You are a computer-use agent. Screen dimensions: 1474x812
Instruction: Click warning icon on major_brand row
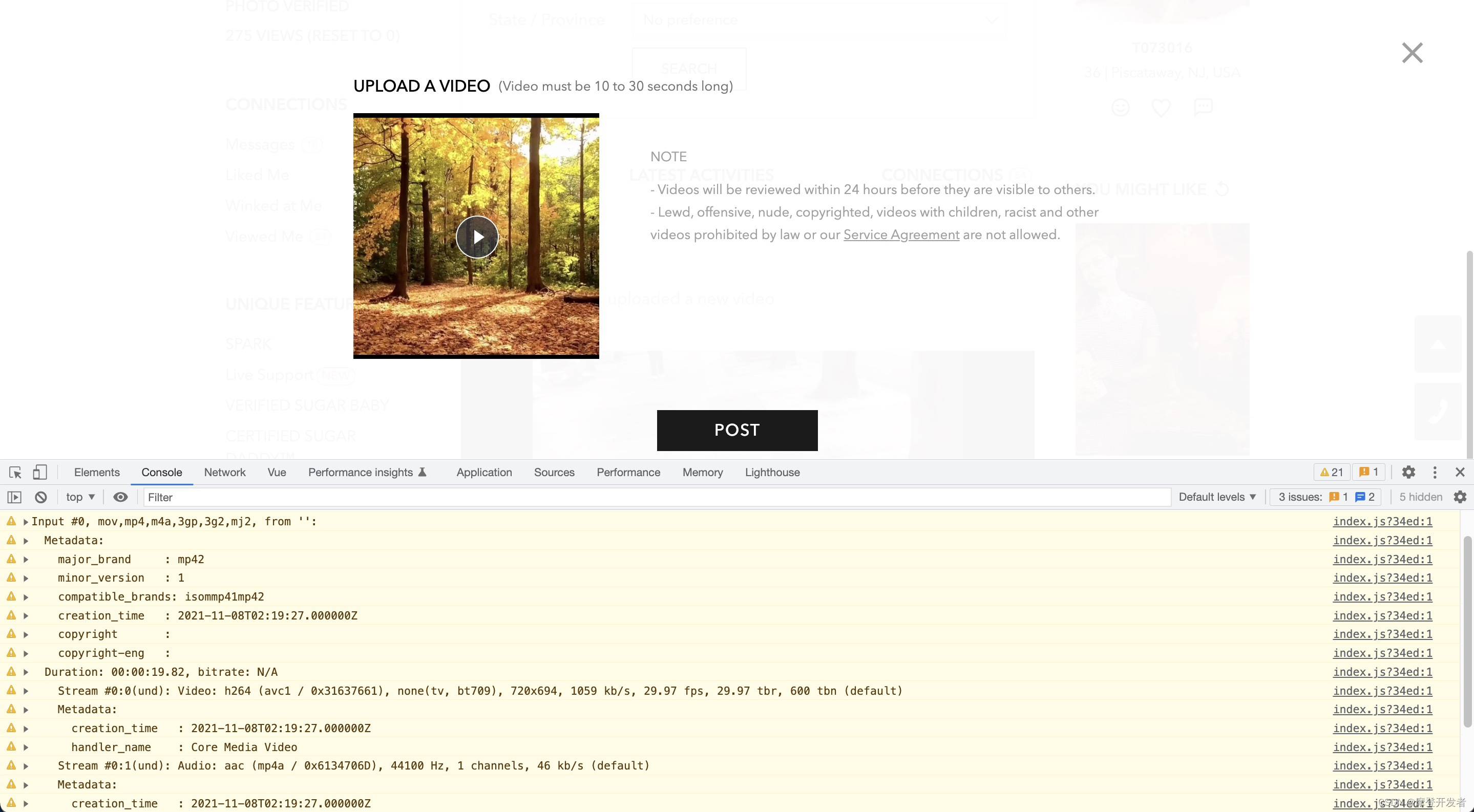[11, 559]
